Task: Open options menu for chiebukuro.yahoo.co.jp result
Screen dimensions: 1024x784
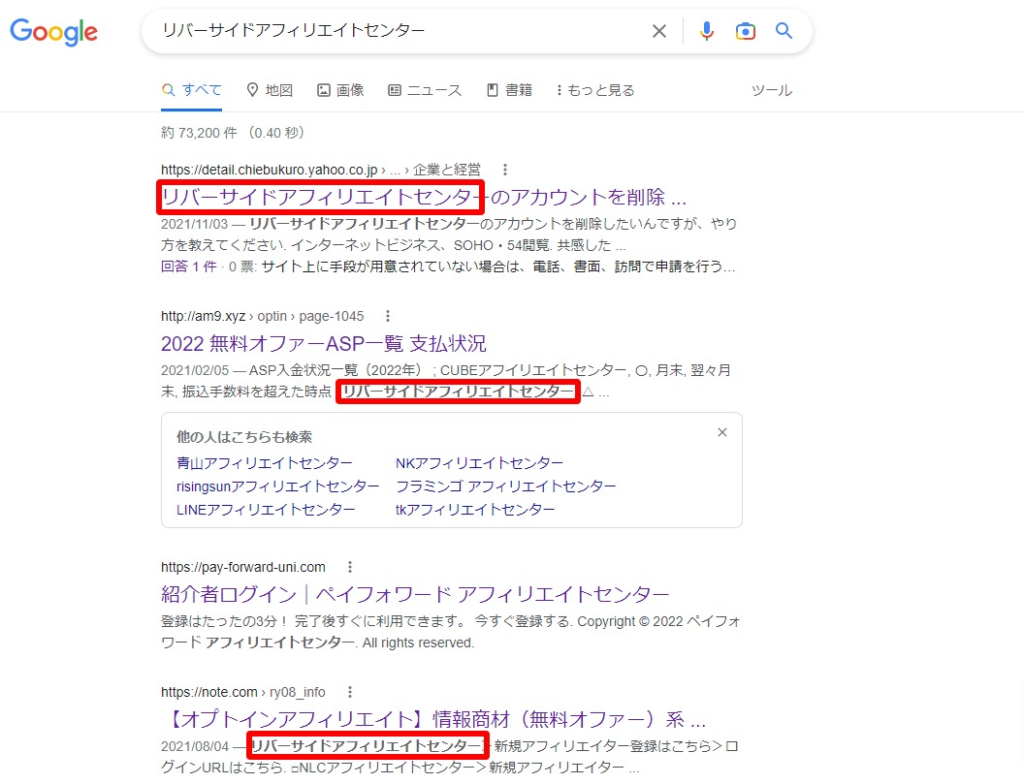Action: pyautogui.click(x=505, y=170)
